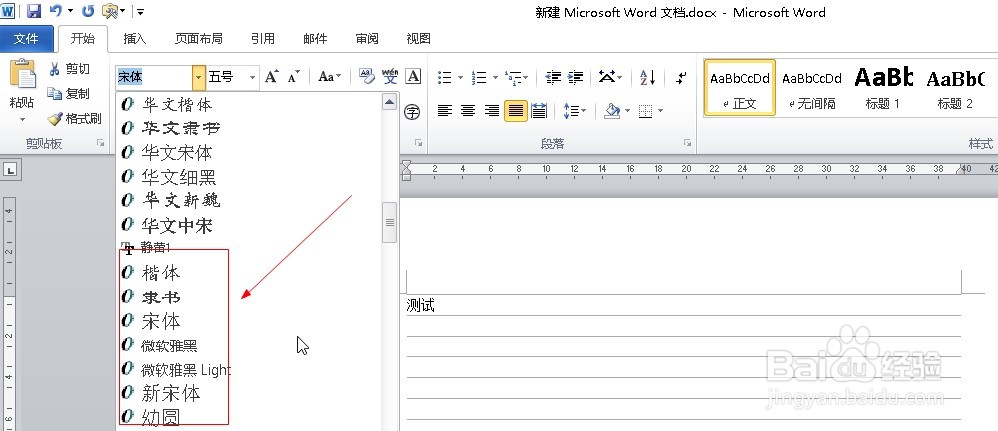Click the Save icon in quick access toolbar
Viewport: 998px width, 431px height.
point(33,10)
